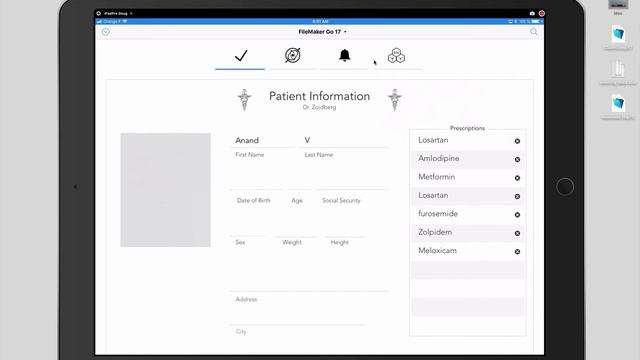Switch to the bell notifications tab
640x360 pixels.
point(344,56)
